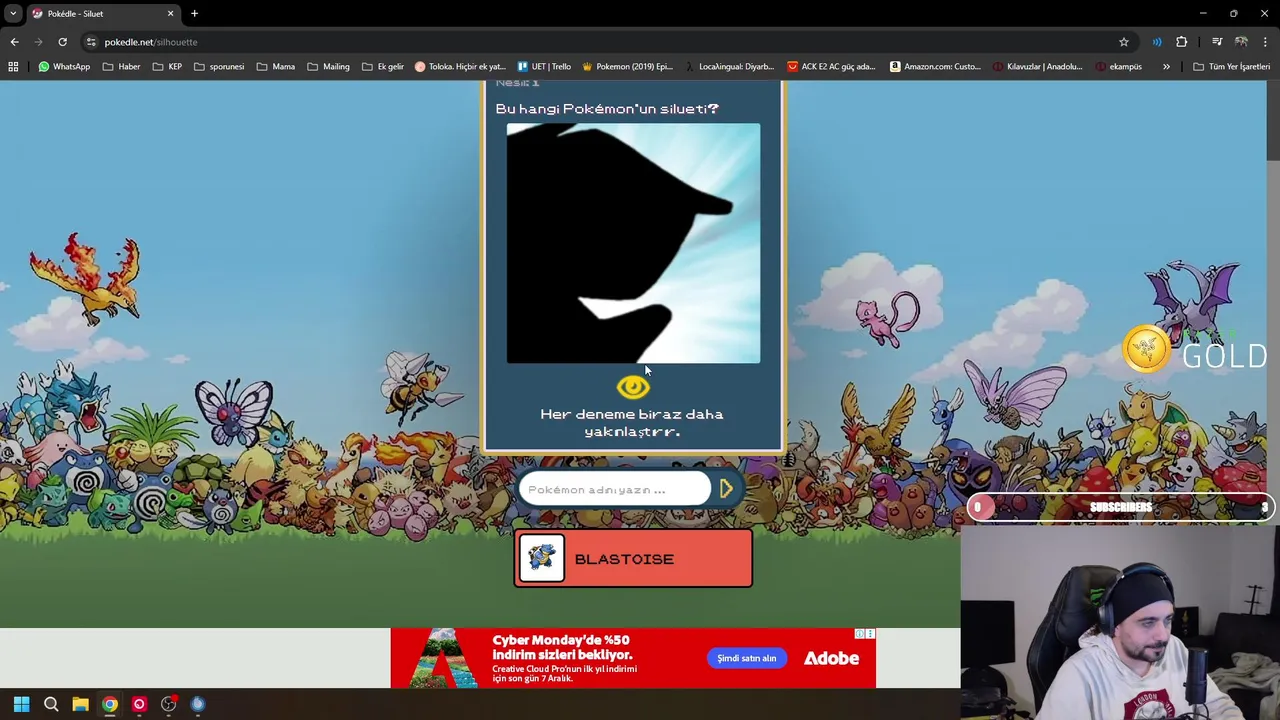Open the Mailing bookmarks folder

(x=328, y=67)
